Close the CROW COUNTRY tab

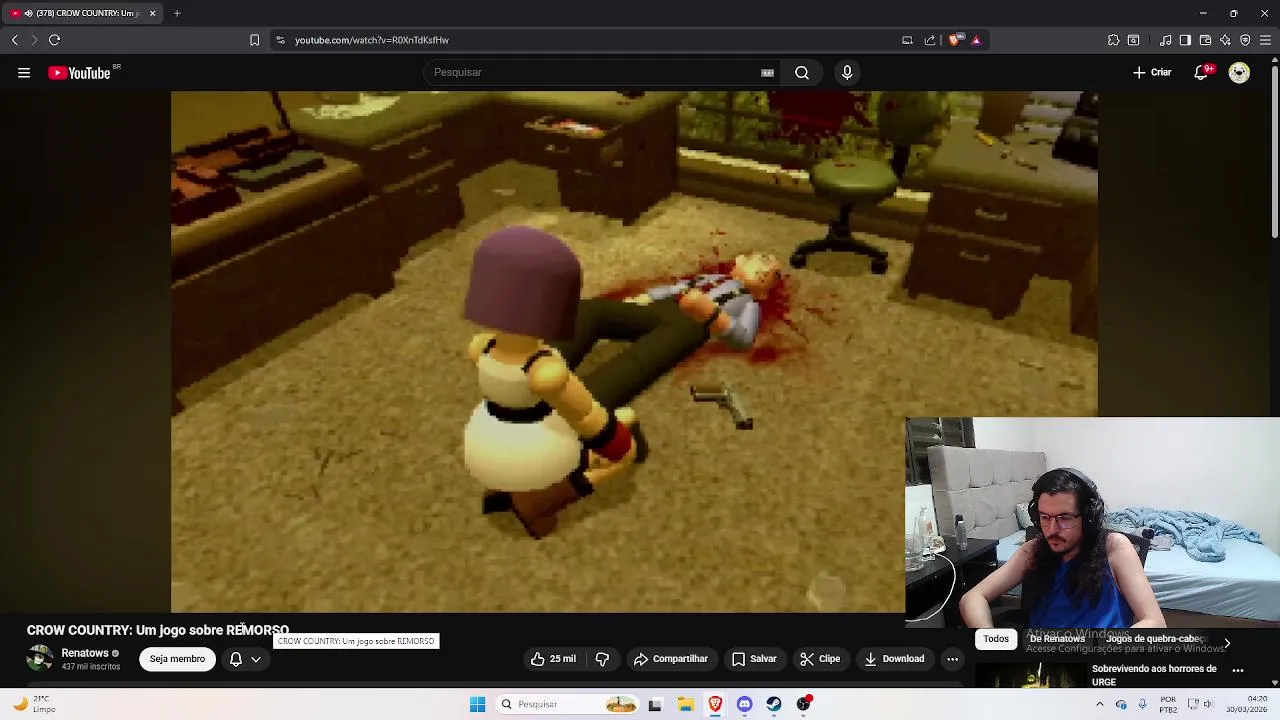(152, 13)
